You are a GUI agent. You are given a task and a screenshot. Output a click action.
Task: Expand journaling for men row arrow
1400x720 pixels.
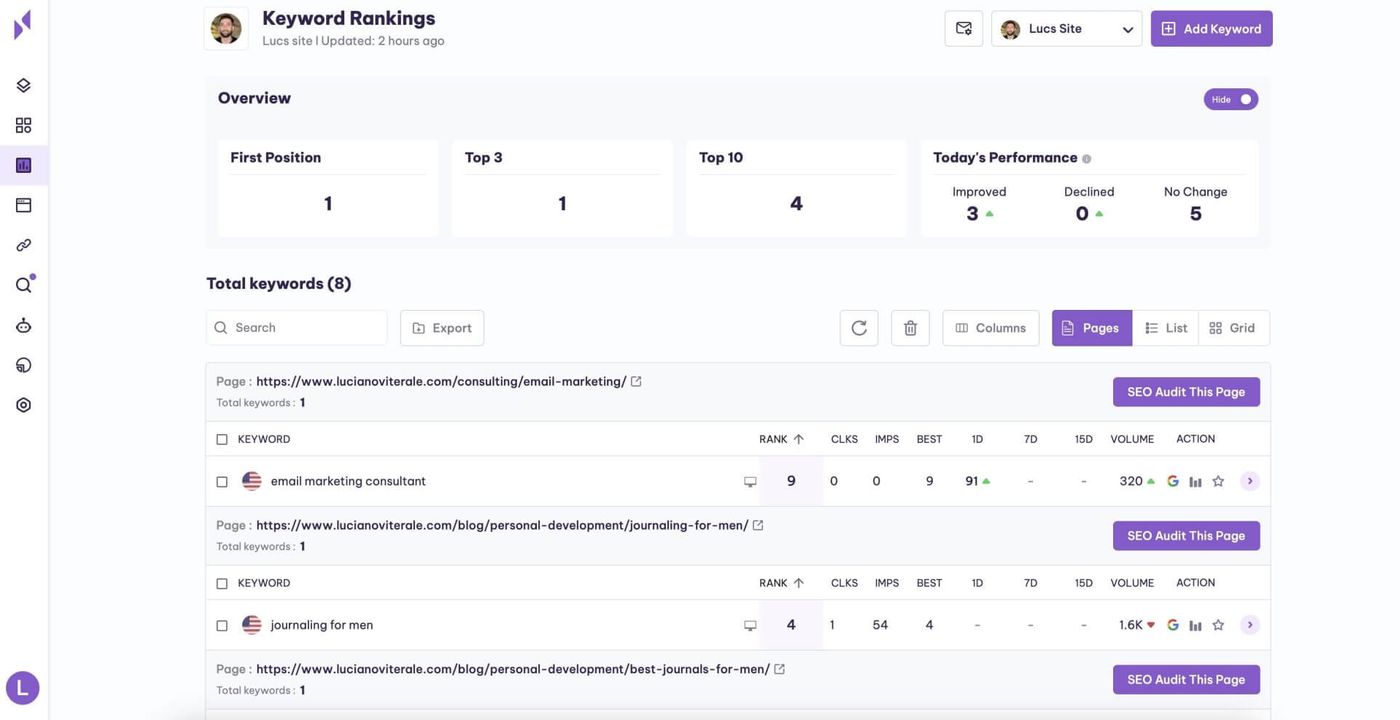[x=1250, y=626]
